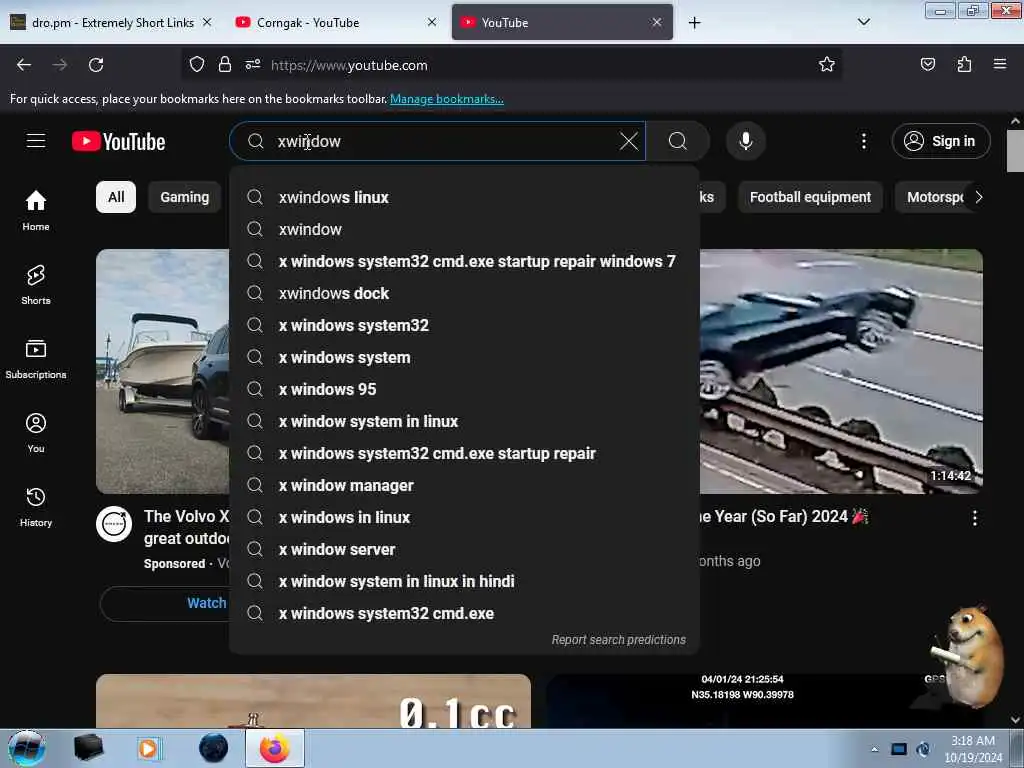
Task: Go to Home in sidebar
Action: coord(36,210)
